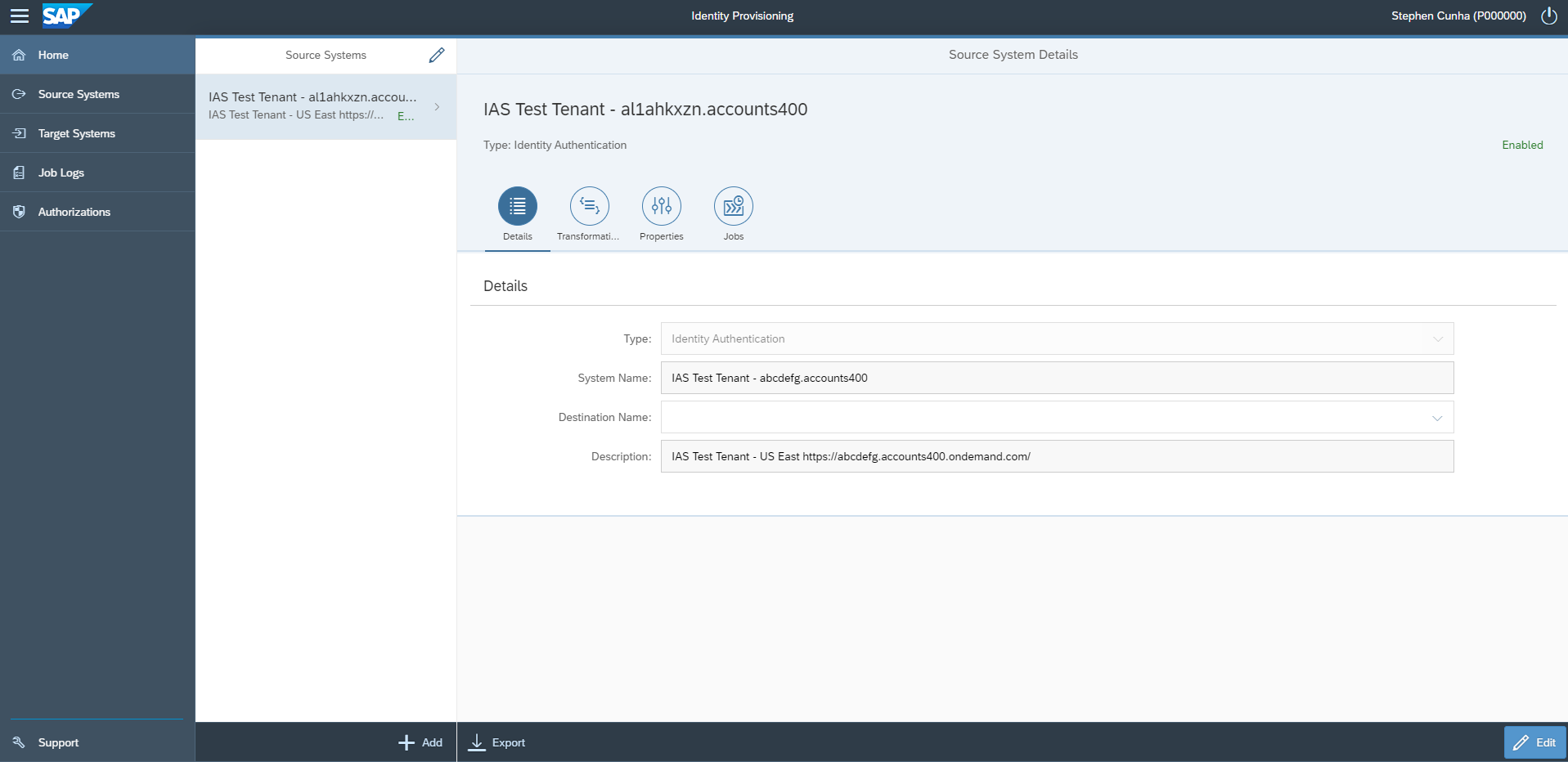Expand the Destination Name dropdown

(1437, 418)
